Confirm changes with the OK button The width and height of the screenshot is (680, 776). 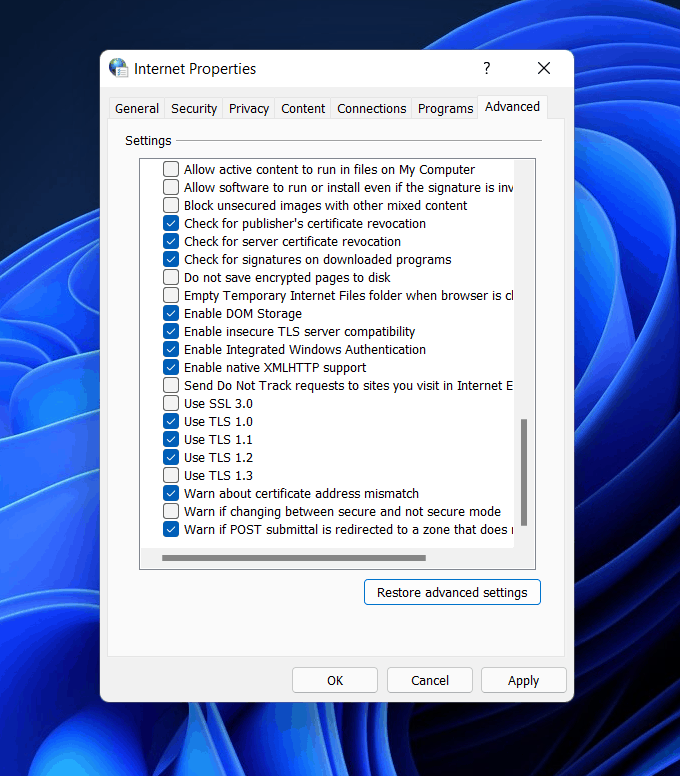335,680
